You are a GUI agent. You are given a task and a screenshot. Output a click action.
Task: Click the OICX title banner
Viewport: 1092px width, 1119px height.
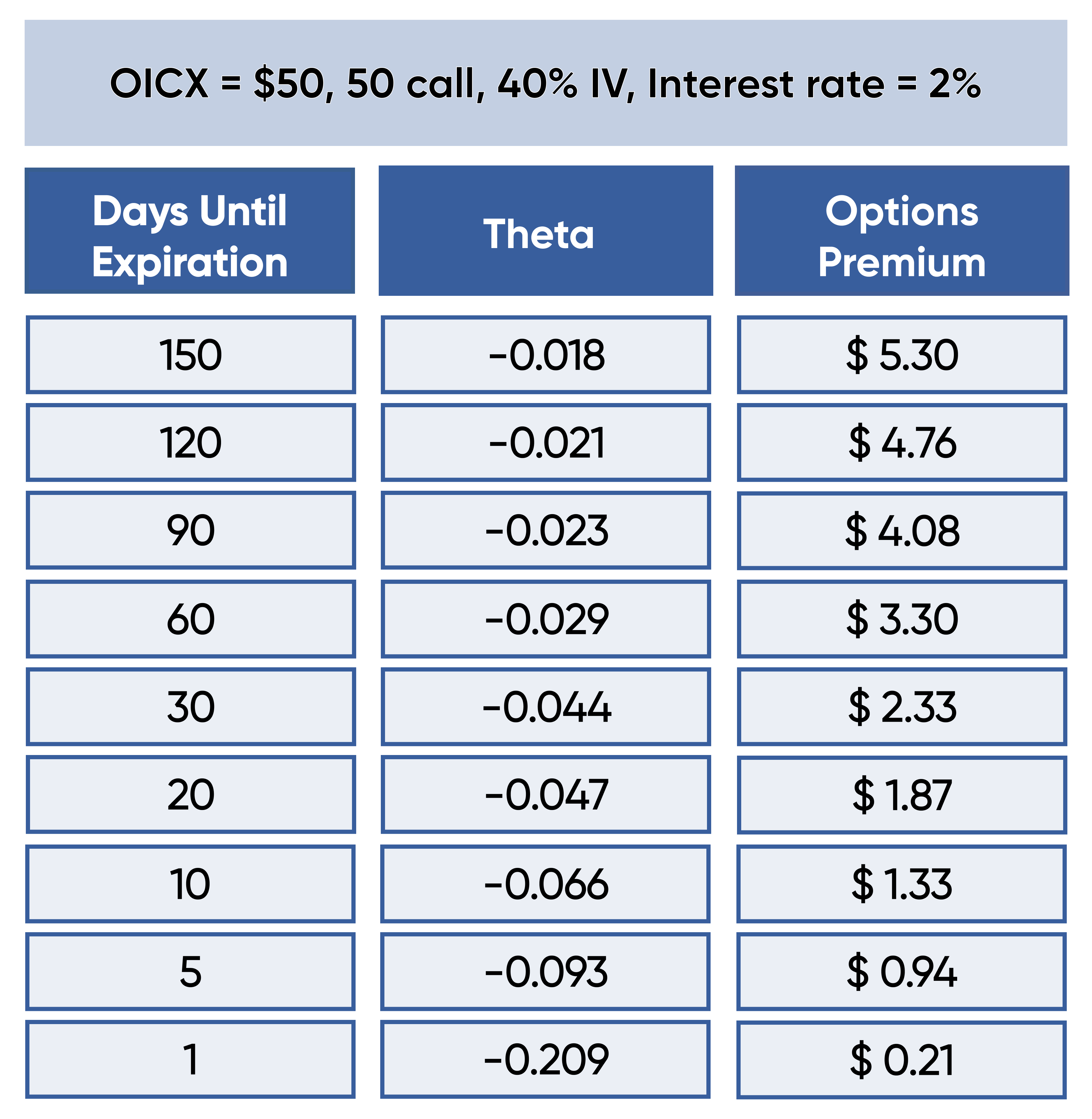[x=545, y=83]
